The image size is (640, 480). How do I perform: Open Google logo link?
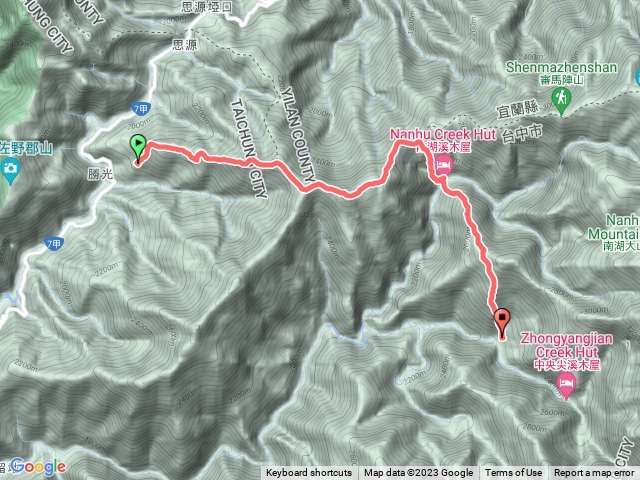tap(38, 467)
